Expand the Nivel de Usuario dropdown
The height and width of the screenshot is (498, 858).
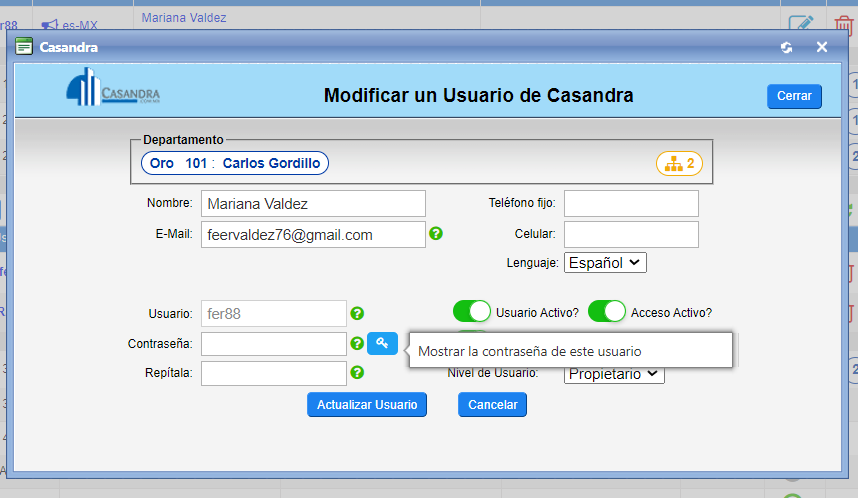pos(614,373)
